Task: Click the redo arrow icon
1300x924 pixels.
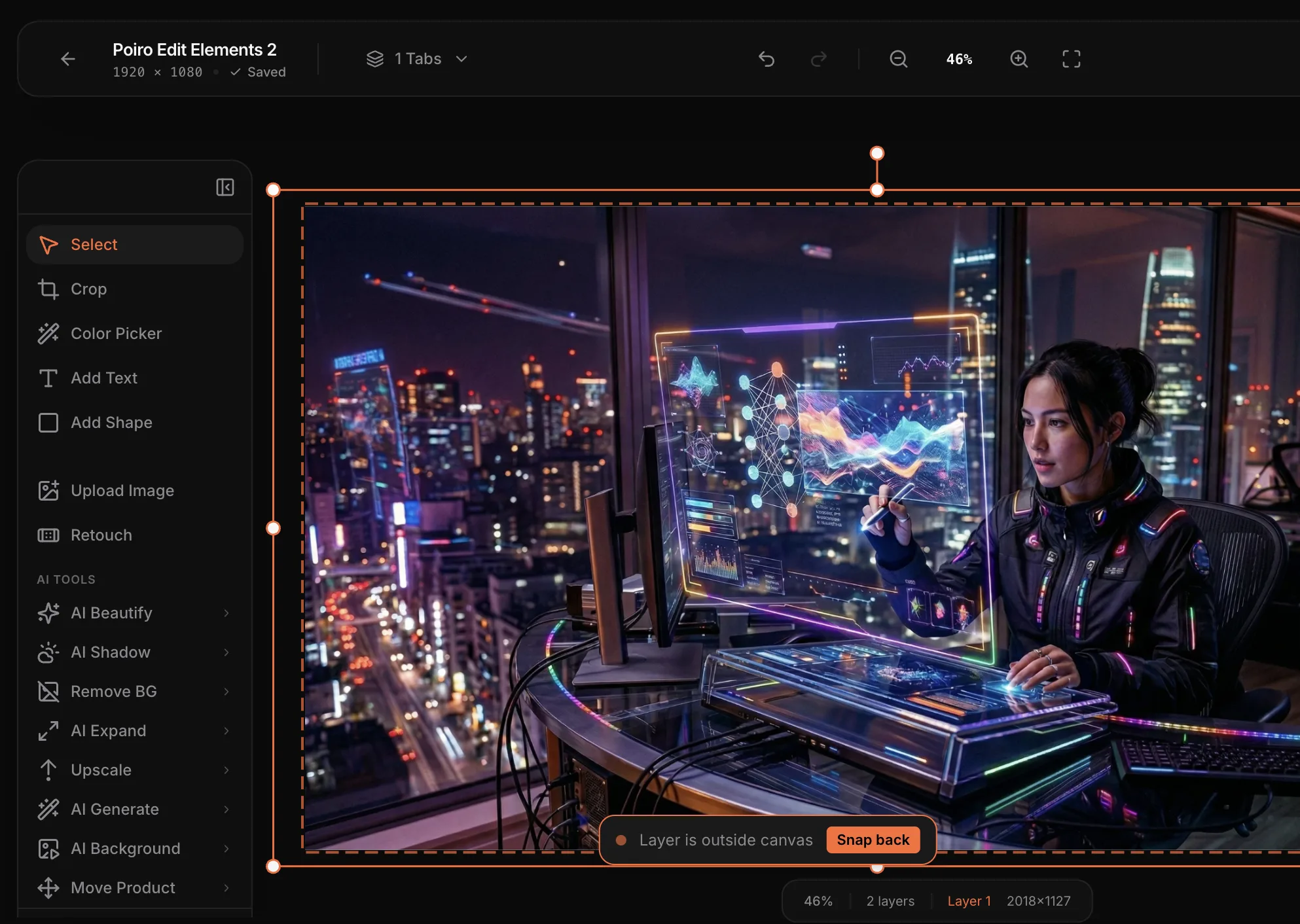Action: click(818, 59)
